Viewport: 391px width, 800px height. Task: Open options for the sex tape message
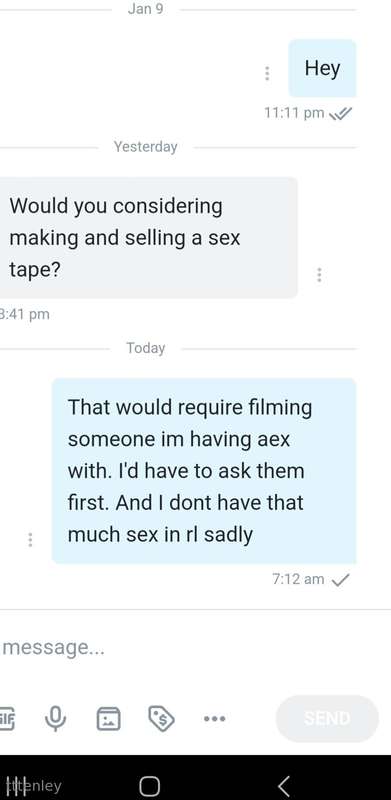click(x=319, y=274)
